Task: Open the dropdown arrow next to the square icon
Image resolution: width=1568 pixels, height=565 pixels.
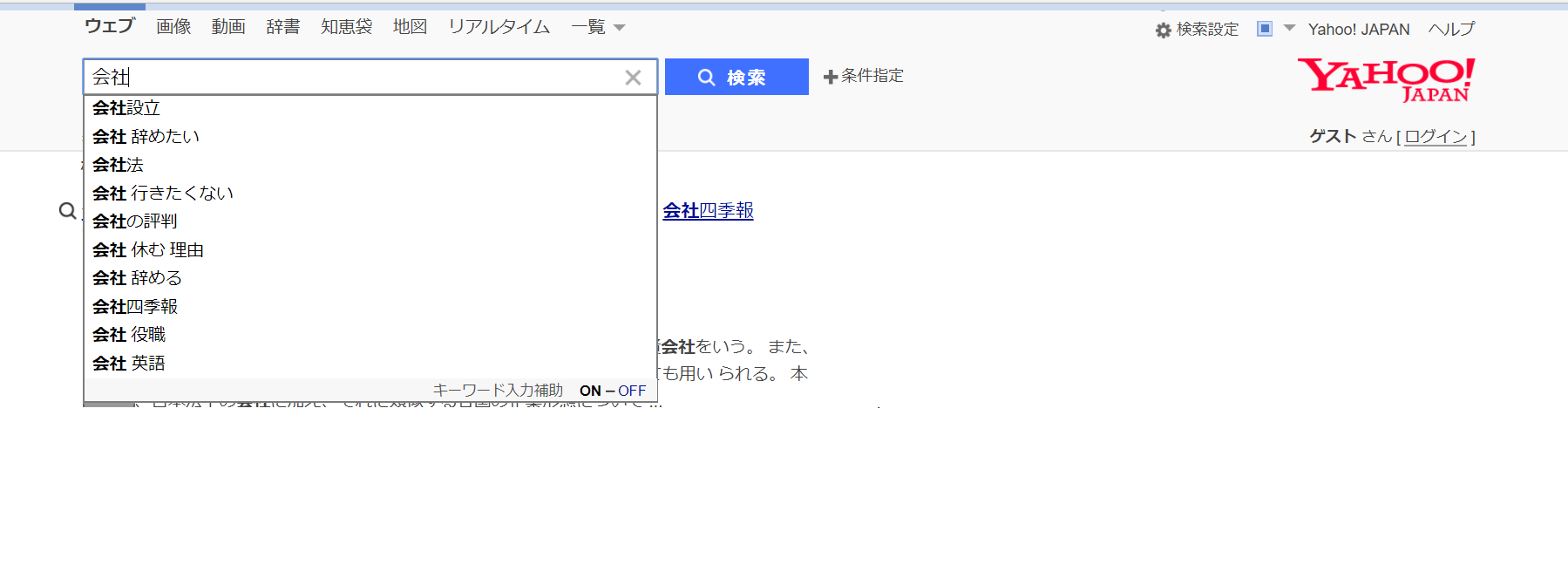Action: pos(1290,28)
